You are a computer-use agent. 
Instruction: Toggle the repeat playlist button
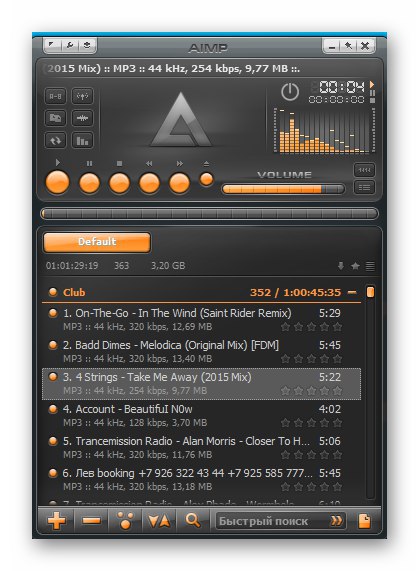(55, 140)
